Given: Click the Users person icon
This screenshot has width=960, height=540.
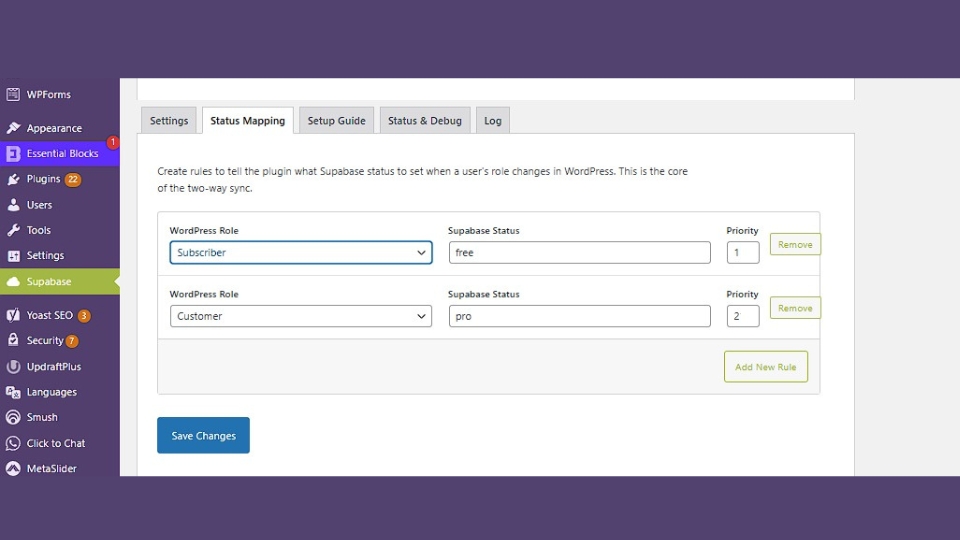Looking at the screenshot, I should pyautogui.click(x=13, y=204).
